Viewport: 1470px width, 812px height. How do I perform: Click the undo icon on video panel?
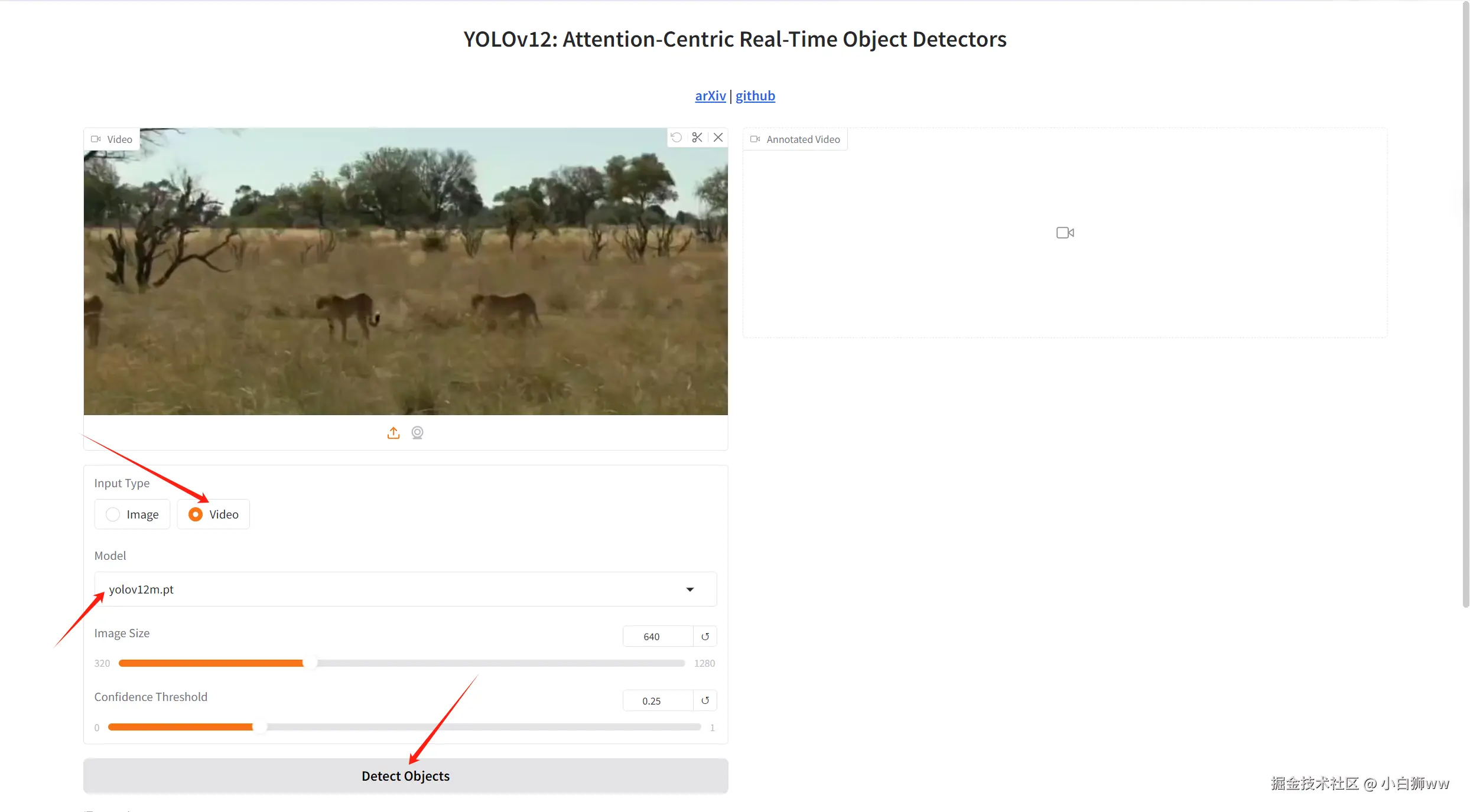(x=677, y=138)
